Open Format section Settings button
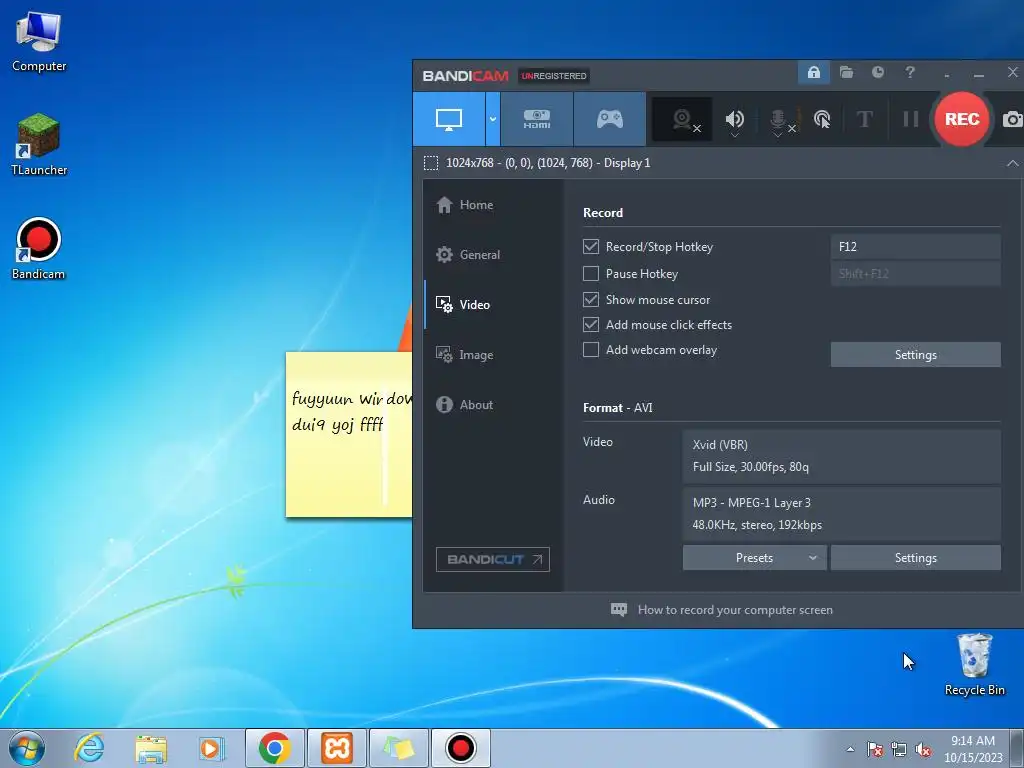Viewport: 1024px width, 768px height. pyautogui.click(x=915, y=558)
